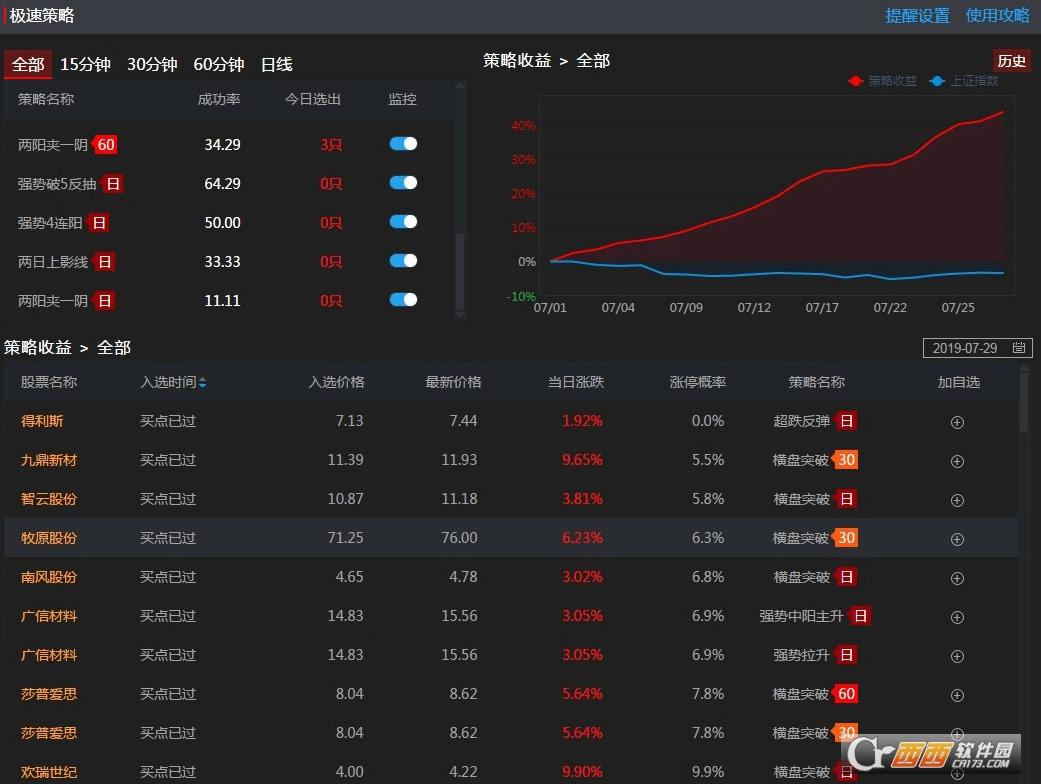Click the red 策略收益 legend marker
This screenshot has width=1041, height=784.
[855, 81]
